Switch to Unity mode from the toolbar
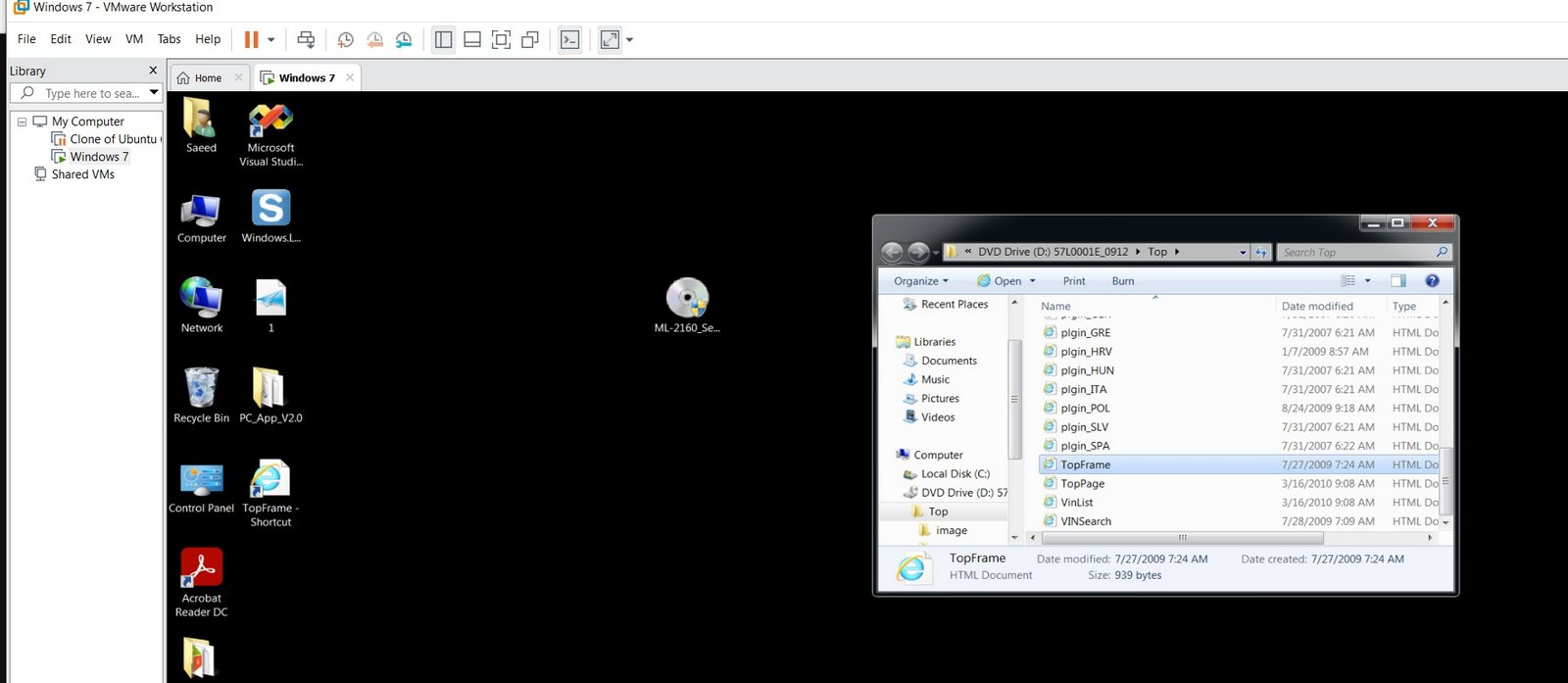The height and width of the screenshot is (683, 1568). pos(530,39)
